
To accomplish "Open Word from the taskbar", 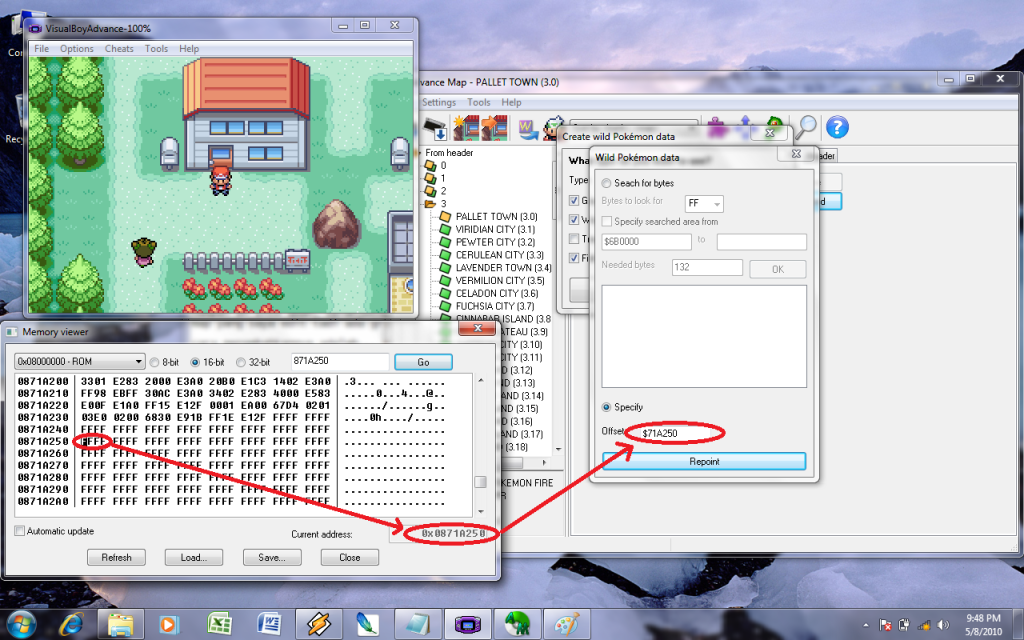I will 269,624.
